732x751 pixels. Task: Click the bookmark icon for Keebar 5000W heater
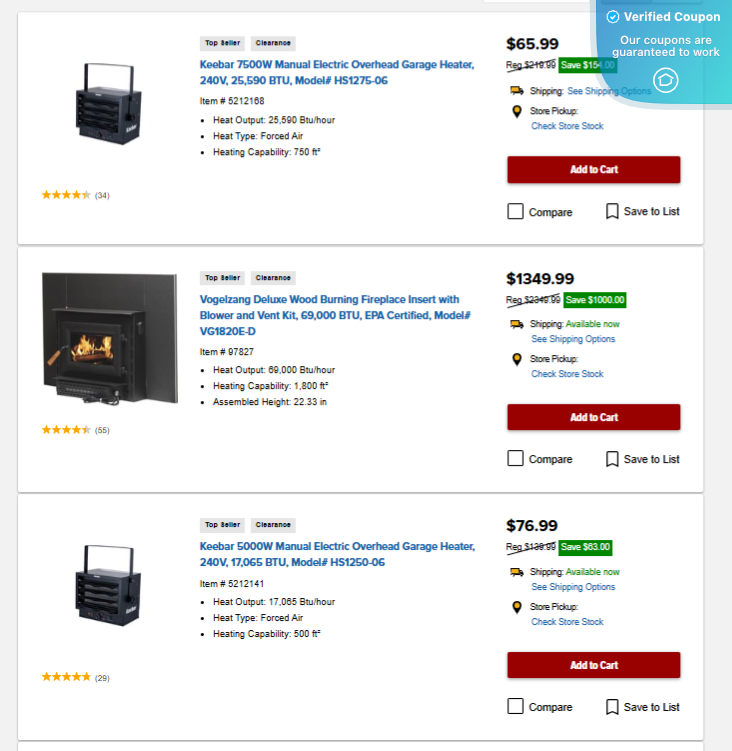click(x=612, y=707)
